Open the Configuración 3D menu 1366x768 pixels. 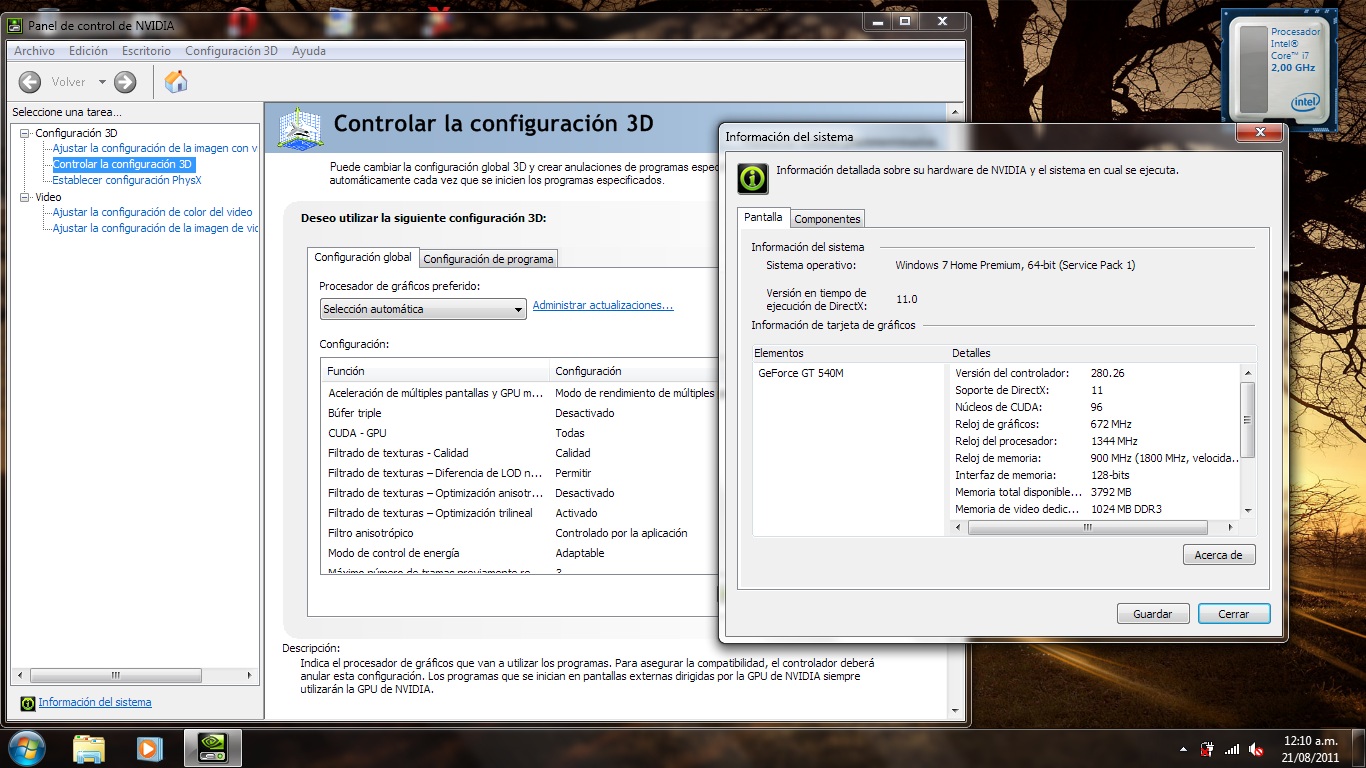[231, 51]
